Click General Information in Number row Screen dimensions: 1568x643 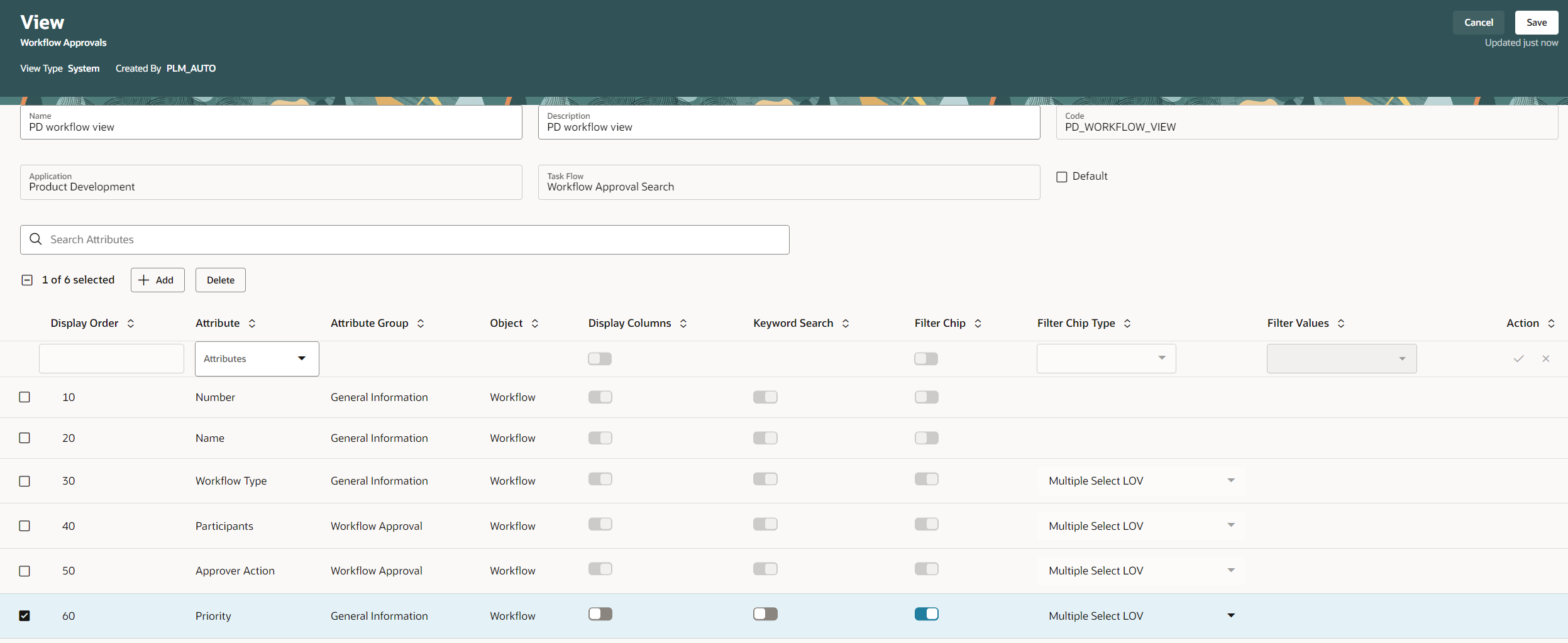click(379, 397)
